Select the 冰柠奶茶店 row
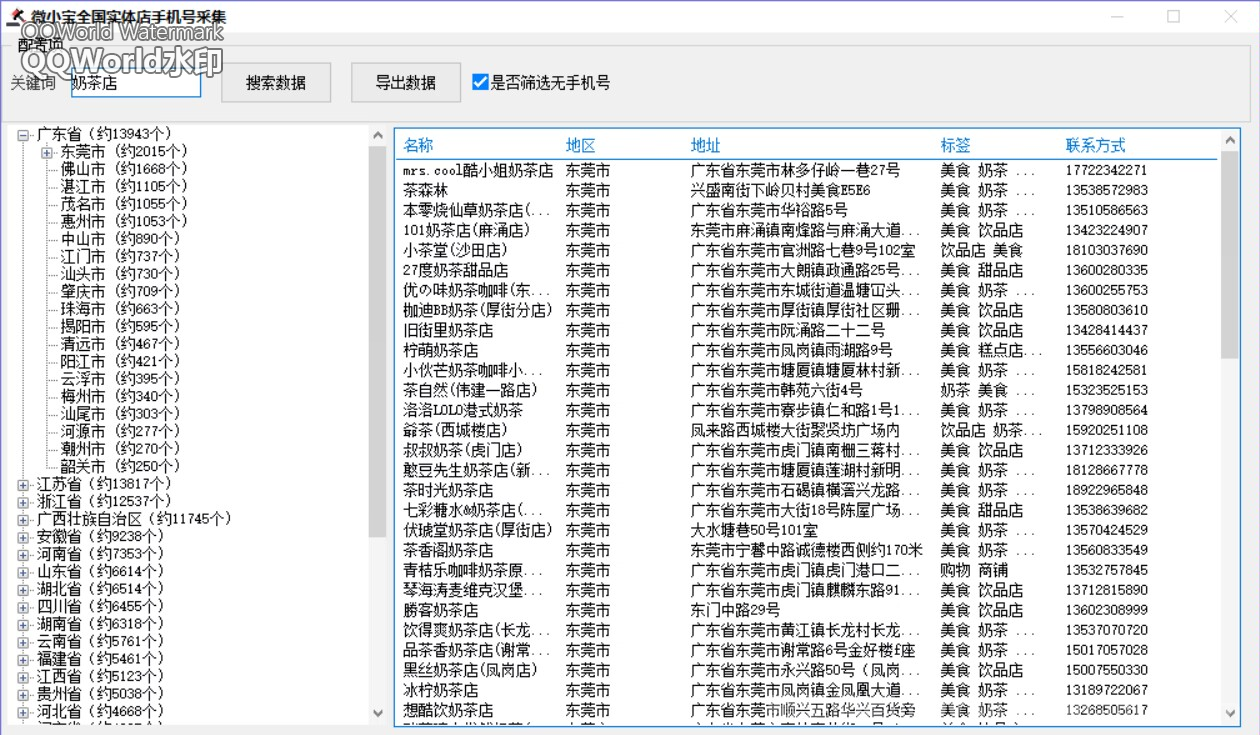This screenshot has width=1260, height=735. [x=808, y=690]
